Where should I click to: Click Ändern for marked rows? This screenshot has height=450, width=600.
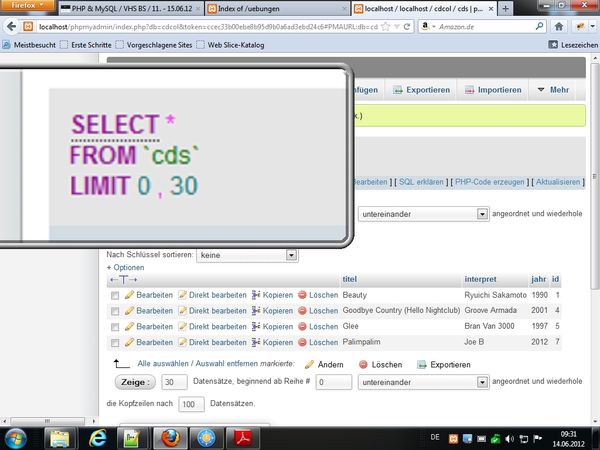coord(324,364)
